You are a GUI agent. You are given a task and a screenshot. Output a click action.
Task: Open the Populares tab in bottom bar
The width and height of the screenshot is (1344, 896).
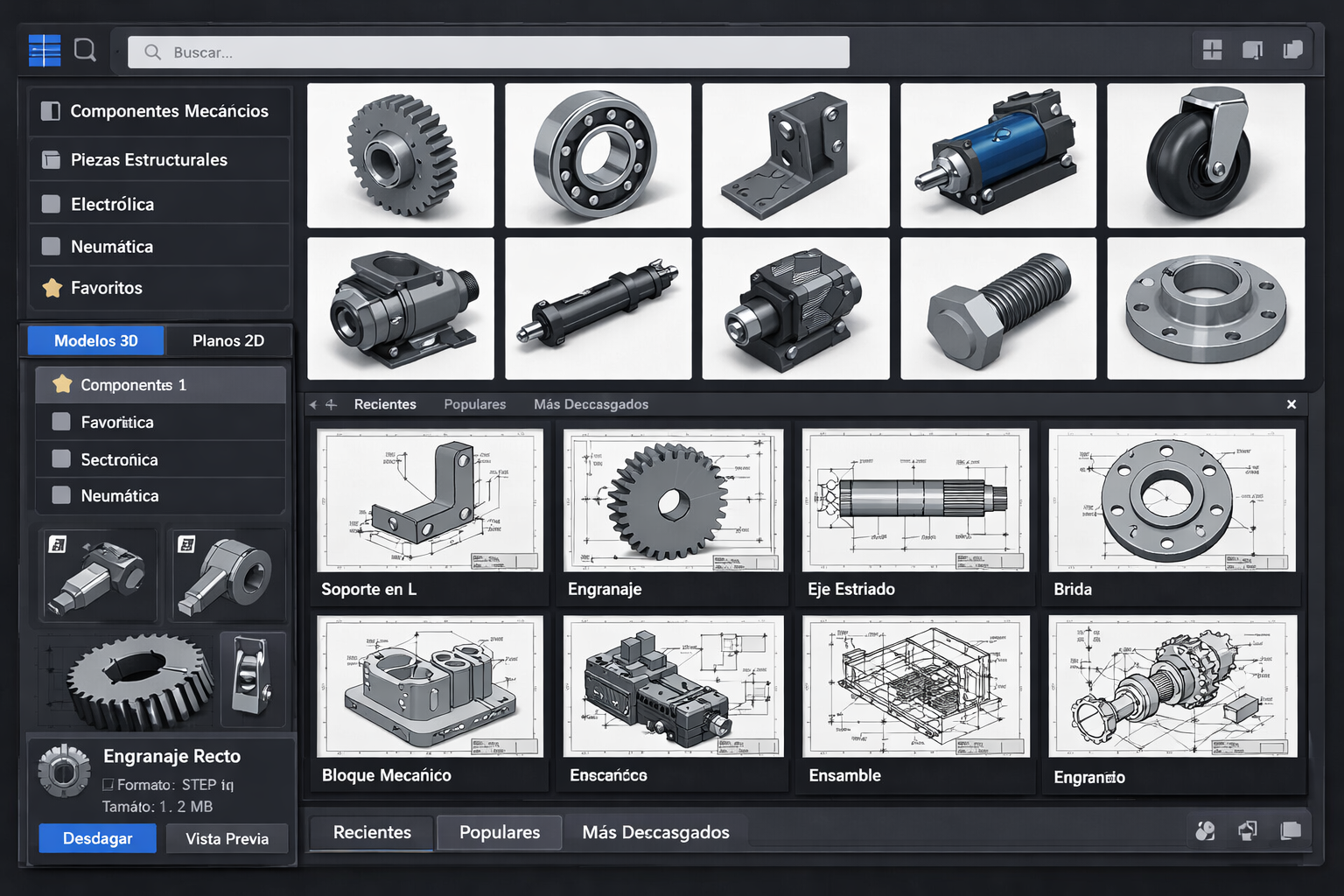[499, 832]
